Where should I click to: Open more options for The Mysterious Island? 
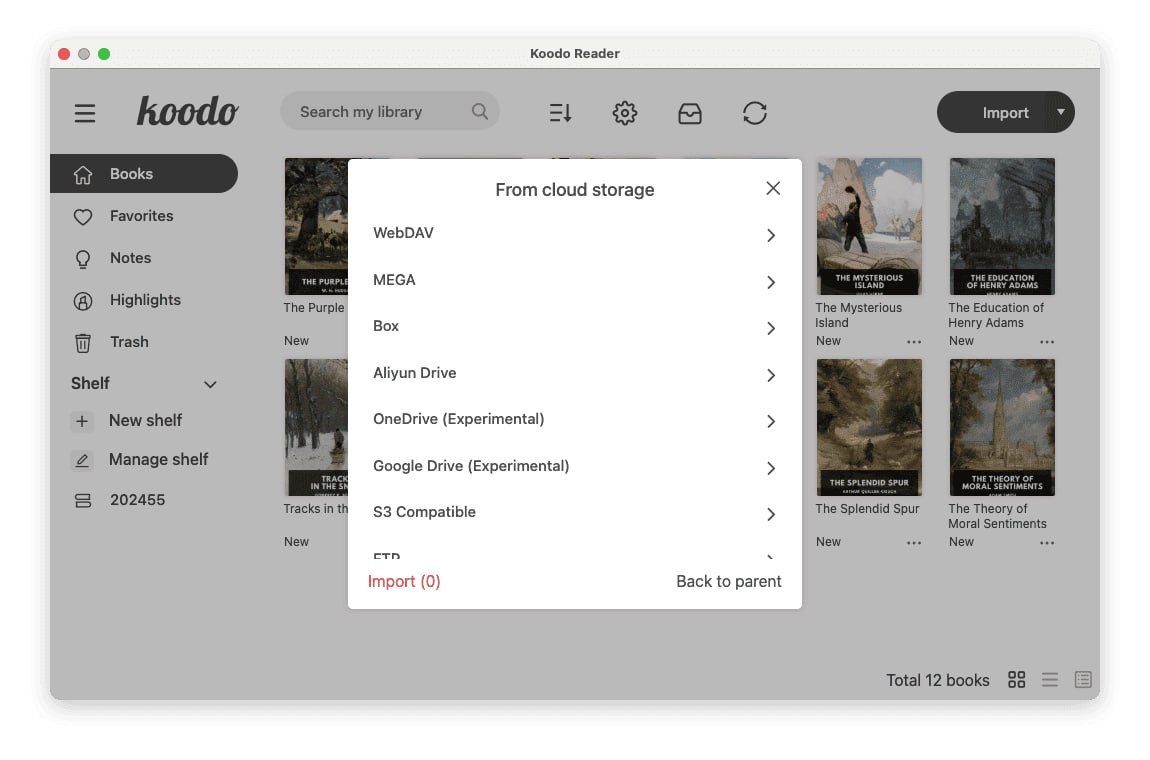914,342
